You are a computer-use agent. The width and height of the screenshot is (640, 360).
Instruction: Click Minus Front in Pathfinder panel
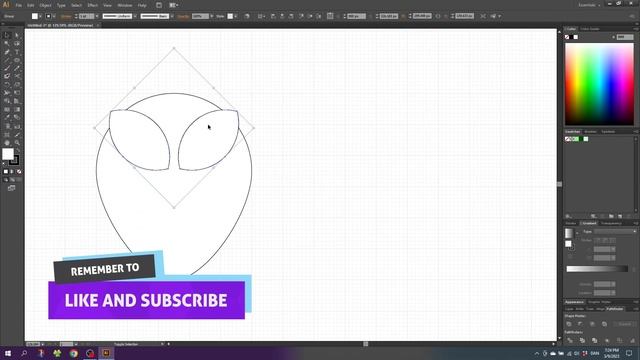coord(580,324)
